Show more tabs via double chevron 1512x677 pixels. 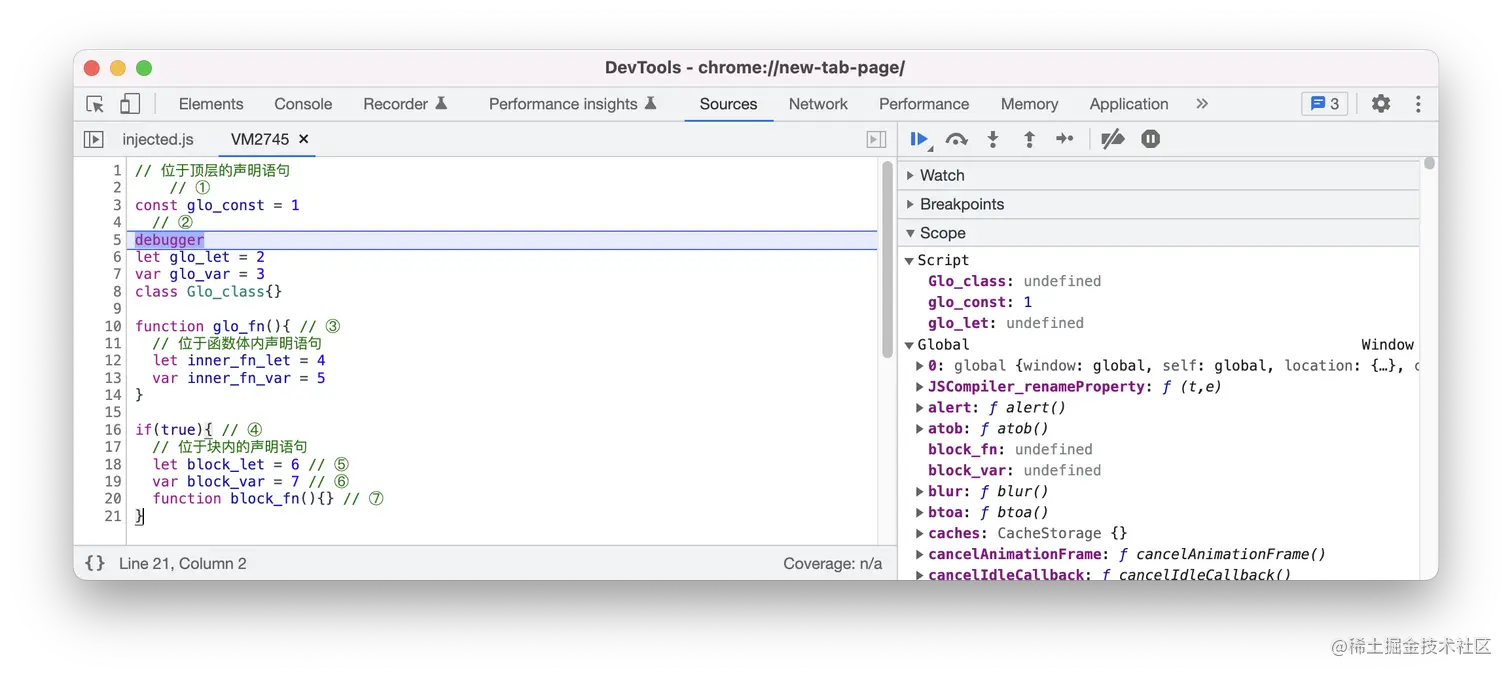point(1202,103)
